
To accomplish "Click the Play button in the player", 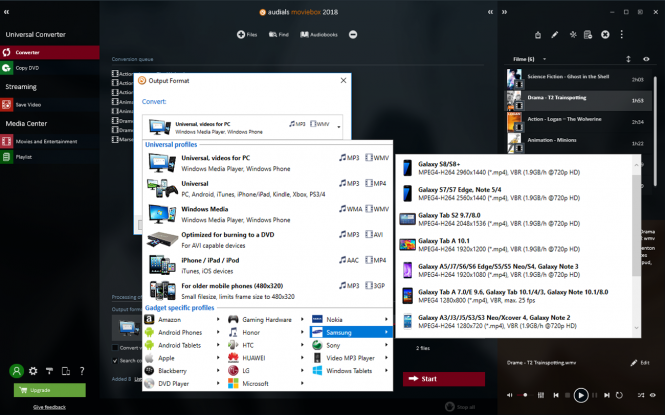I will (581, 396).
